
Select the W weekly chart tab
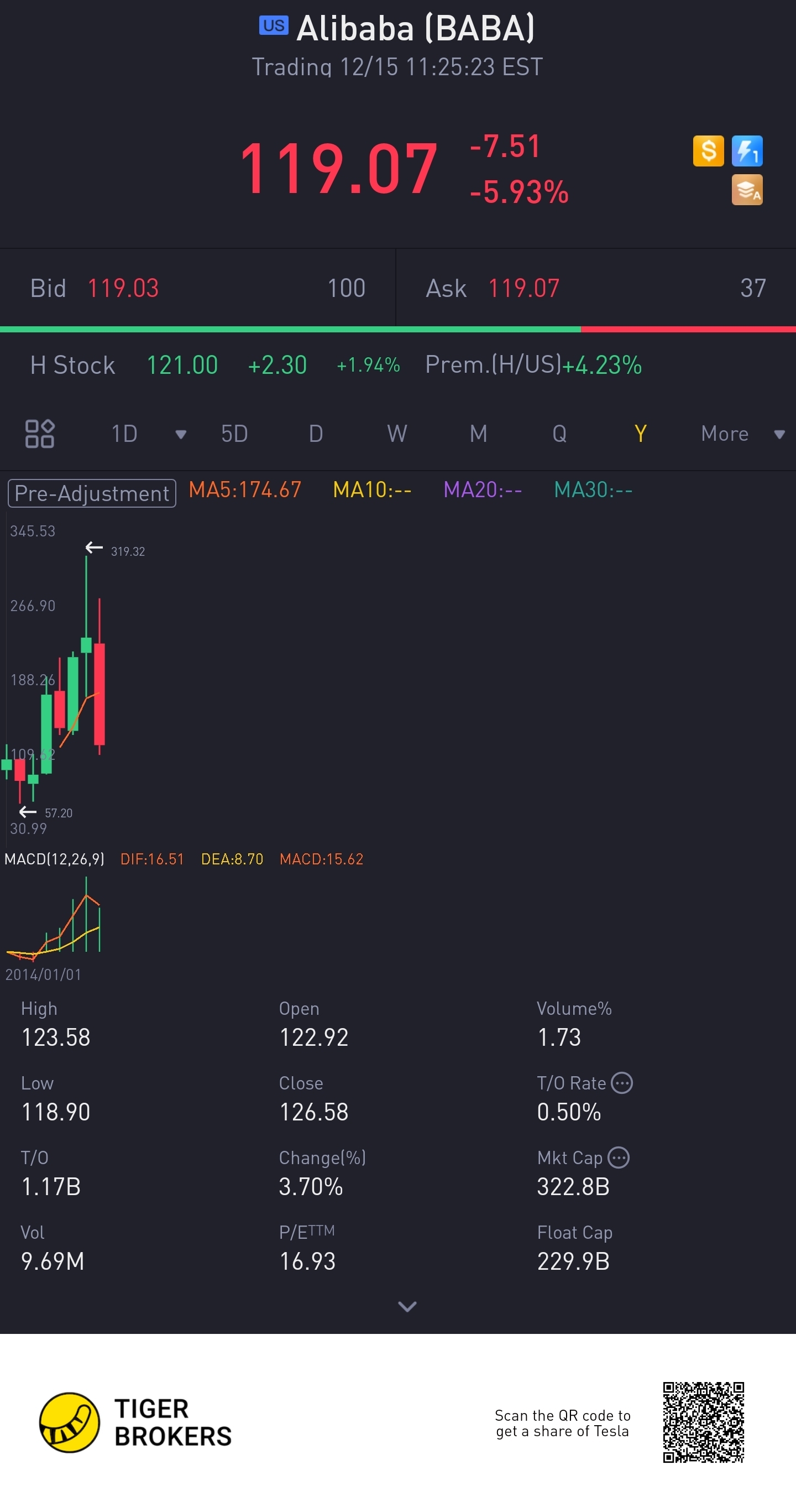pos(397,434)
